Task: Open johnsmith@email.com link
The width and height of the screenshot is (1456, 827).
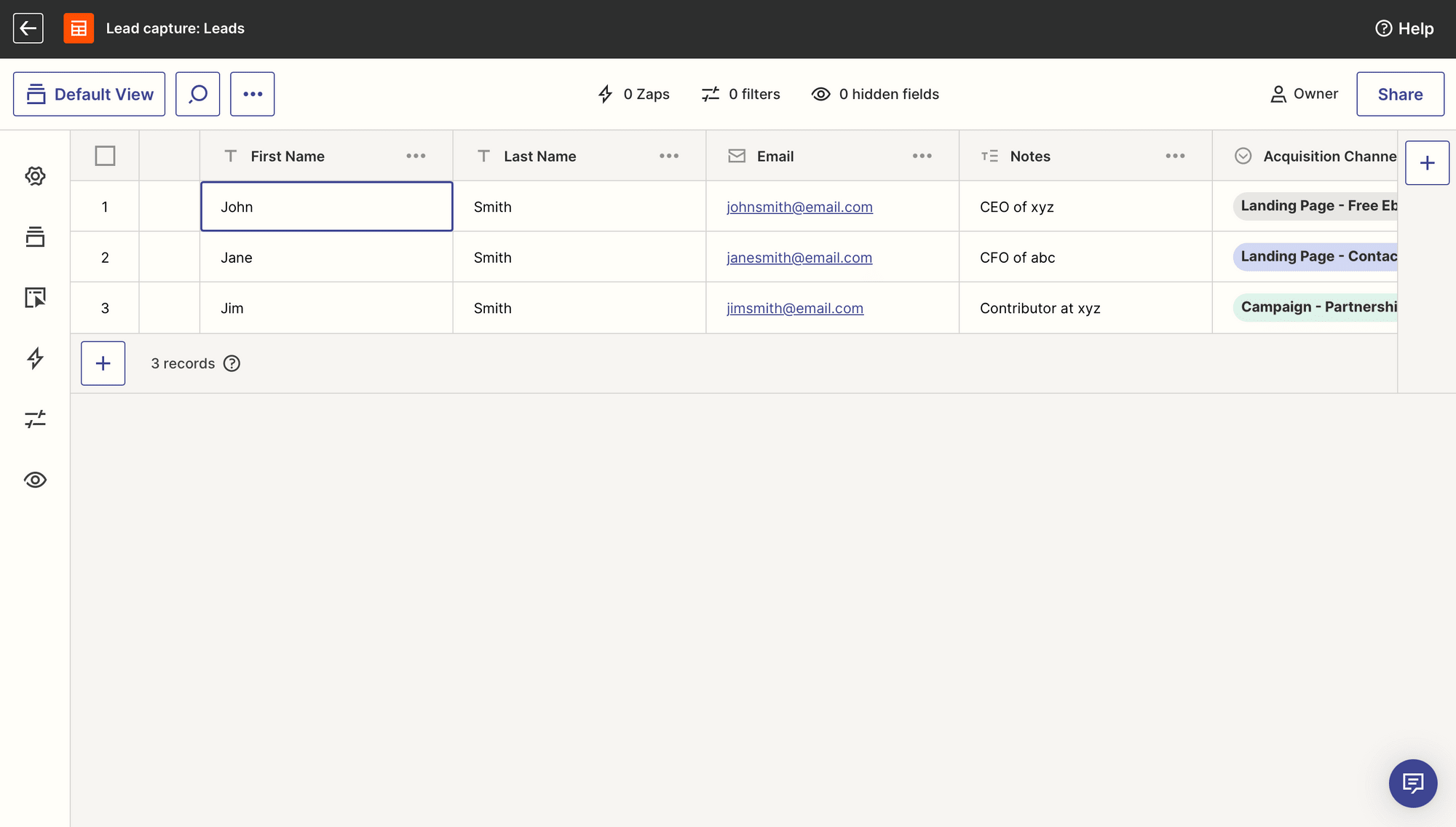Action: [799, 207]
